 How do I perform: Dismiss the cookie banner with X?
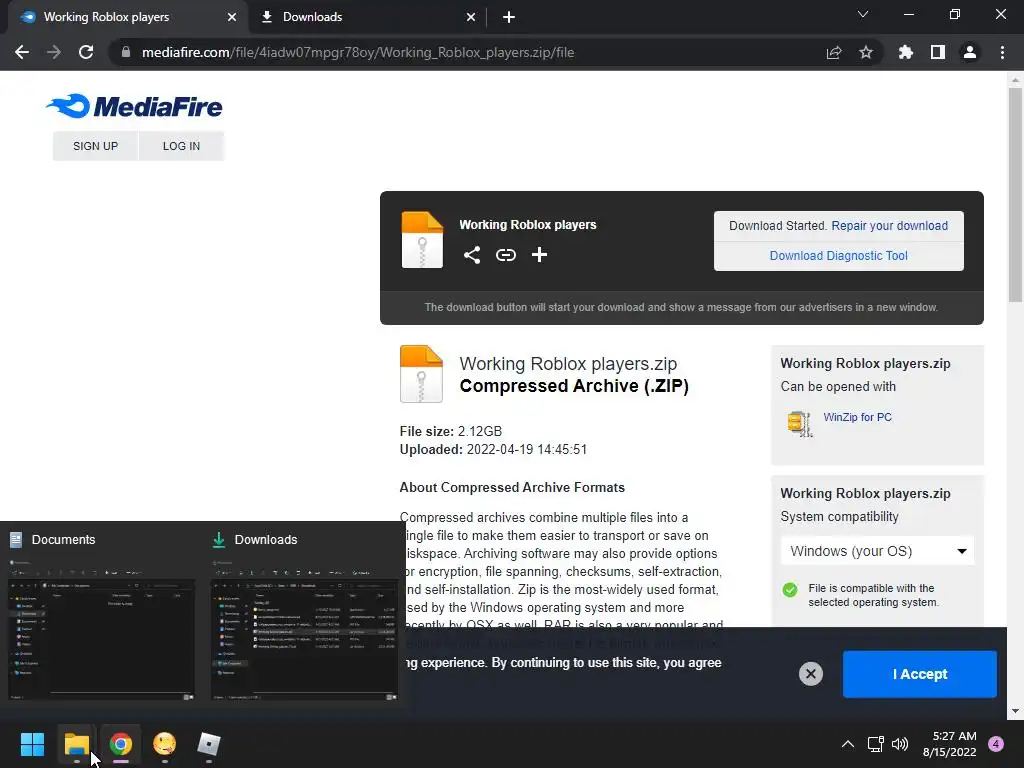pos(810,673)
